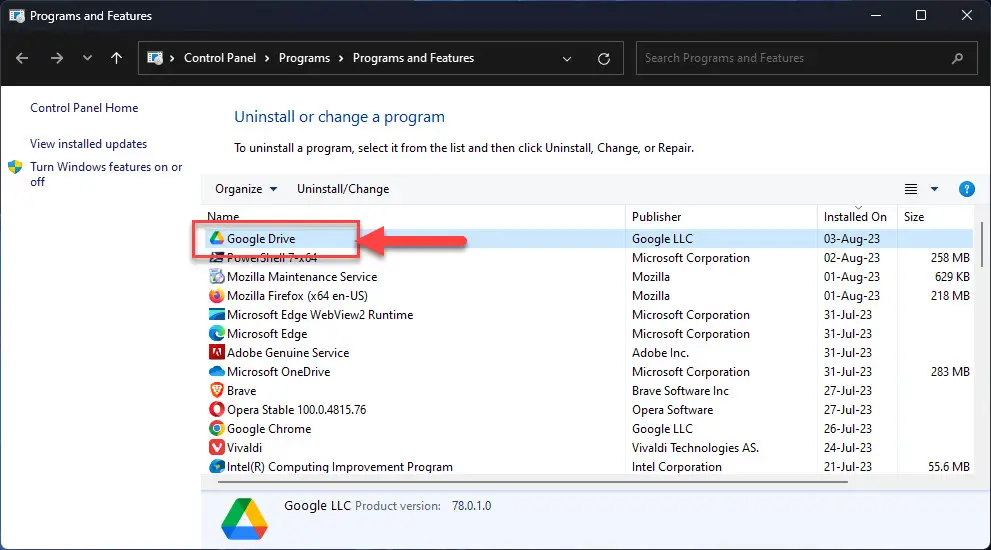Click the Opera icon in list
This screenshot has height=550, width=991.
217,409
